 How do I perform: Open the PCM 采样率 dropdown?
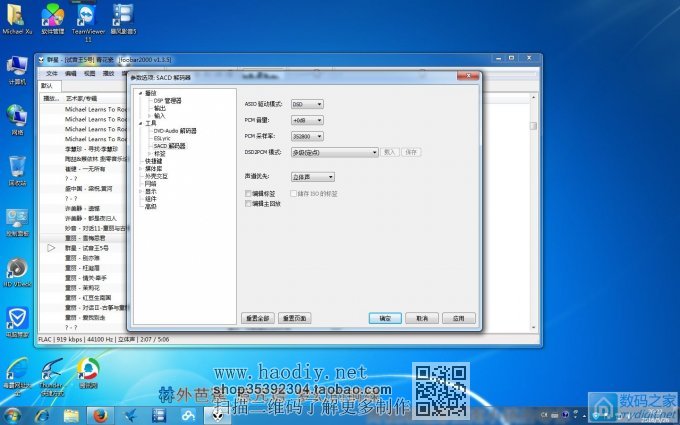[x=307, y=136]
